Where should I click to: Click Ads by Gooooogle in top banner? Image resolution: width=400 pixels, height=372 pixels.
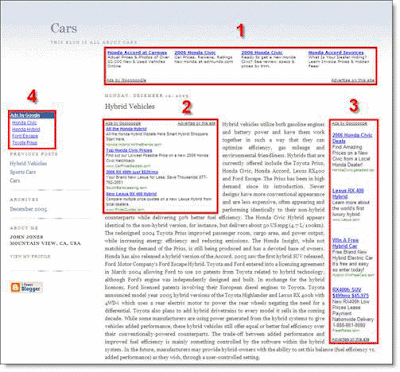click(127, 80)
